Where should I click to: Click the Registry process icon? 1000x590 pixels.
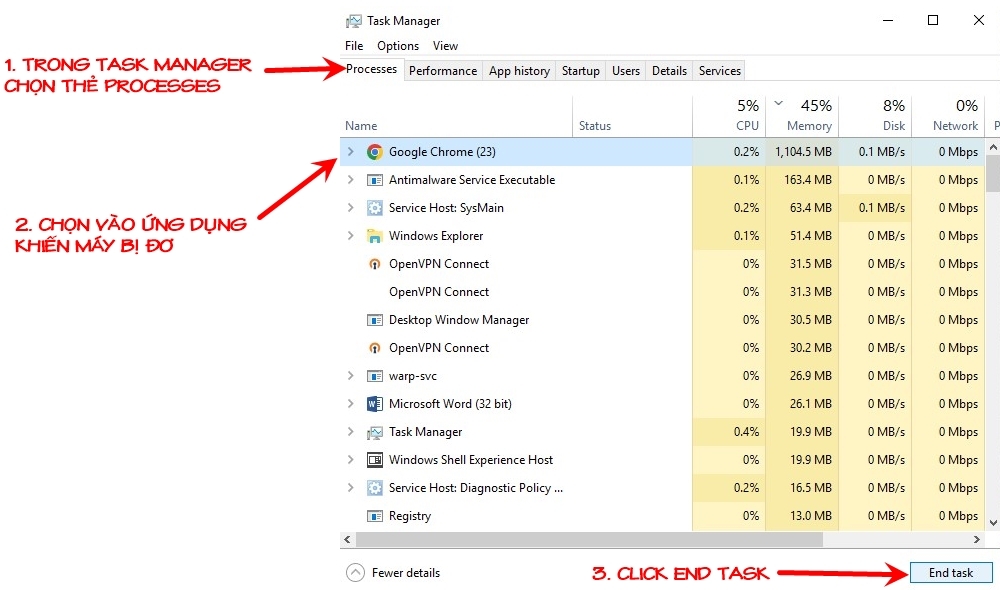tap(375, 516)
